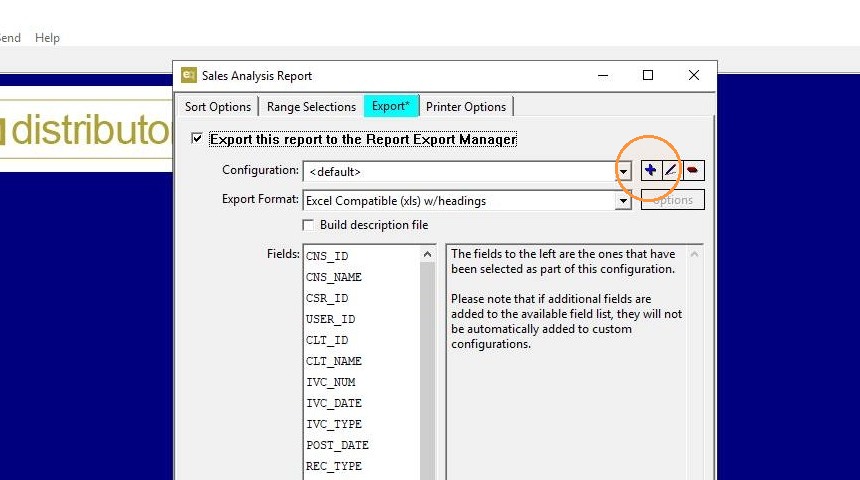Open the Export Format dropdown arrow
The height and width of the screenshot is (480, 860).
click(x=623, y=201)
